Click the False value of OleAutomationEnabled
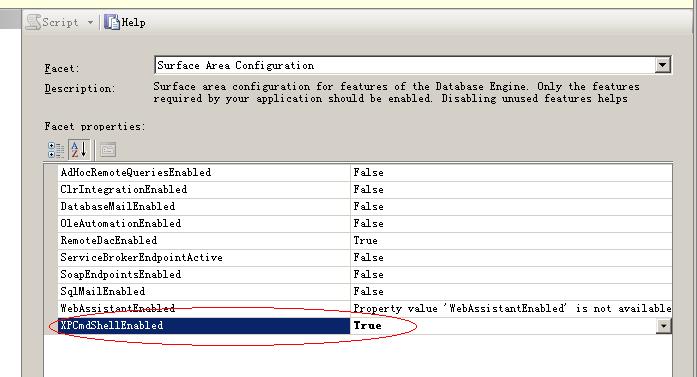 click(369, 223)
